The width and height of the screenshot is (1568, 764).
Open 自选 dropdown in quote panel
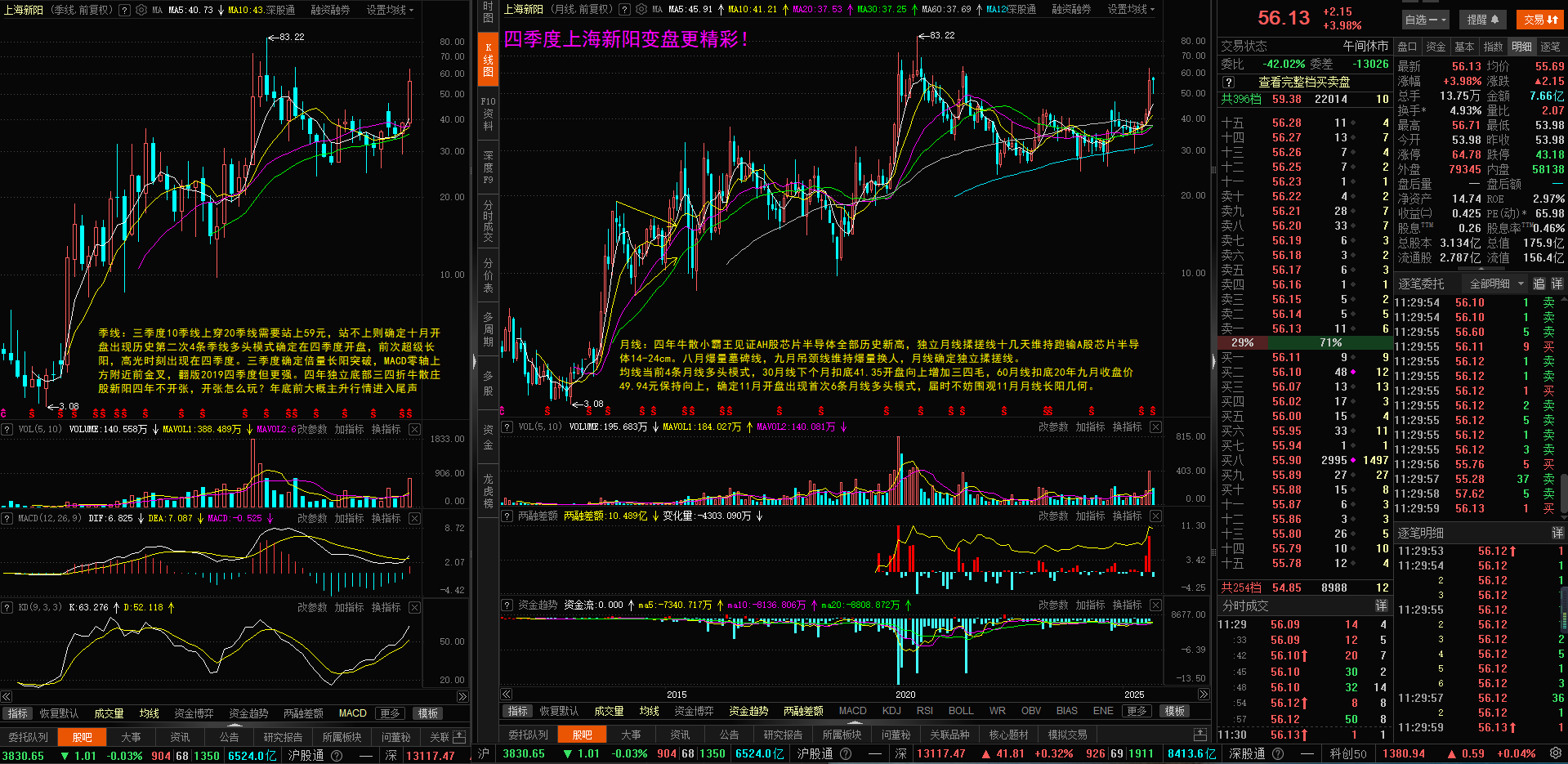[1425, 19]
